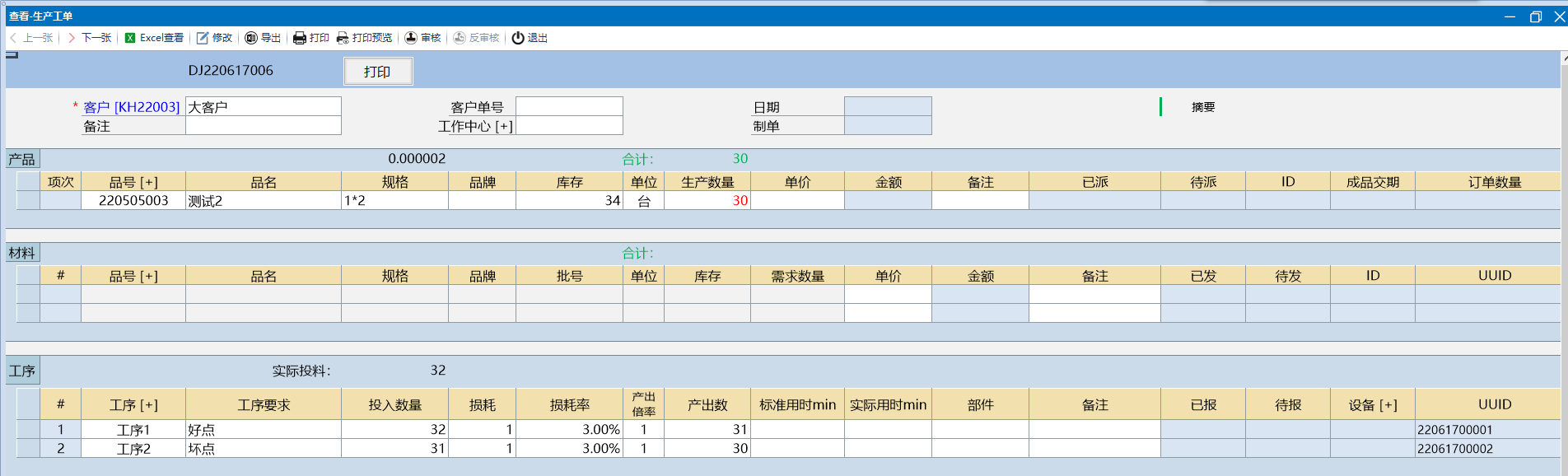Expand the 工序 [+] column lookup
Image resolution: width=1568 pixels, height=476 pixels.
[x=133, y=405]
